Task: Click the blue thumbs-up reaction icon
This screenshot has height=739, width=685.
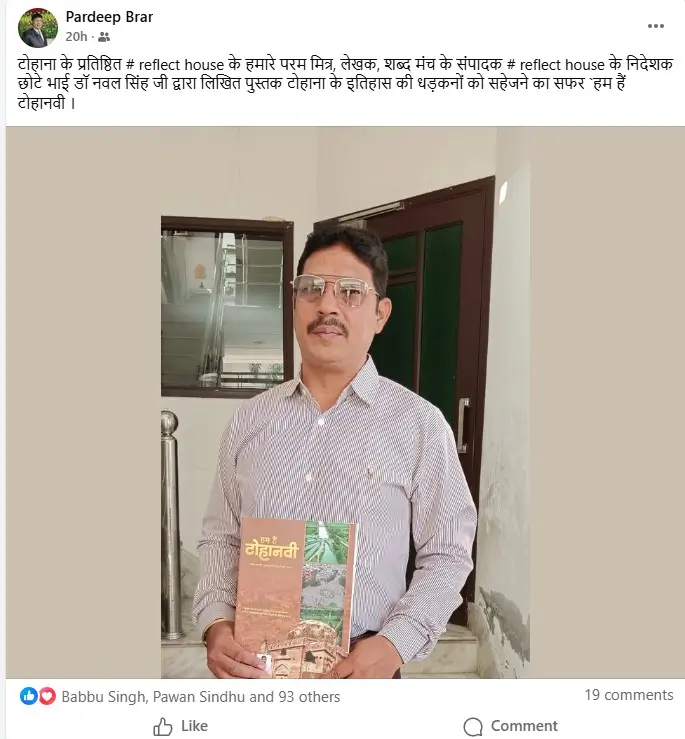Action: pyautogui.click(x=29, y=696)
